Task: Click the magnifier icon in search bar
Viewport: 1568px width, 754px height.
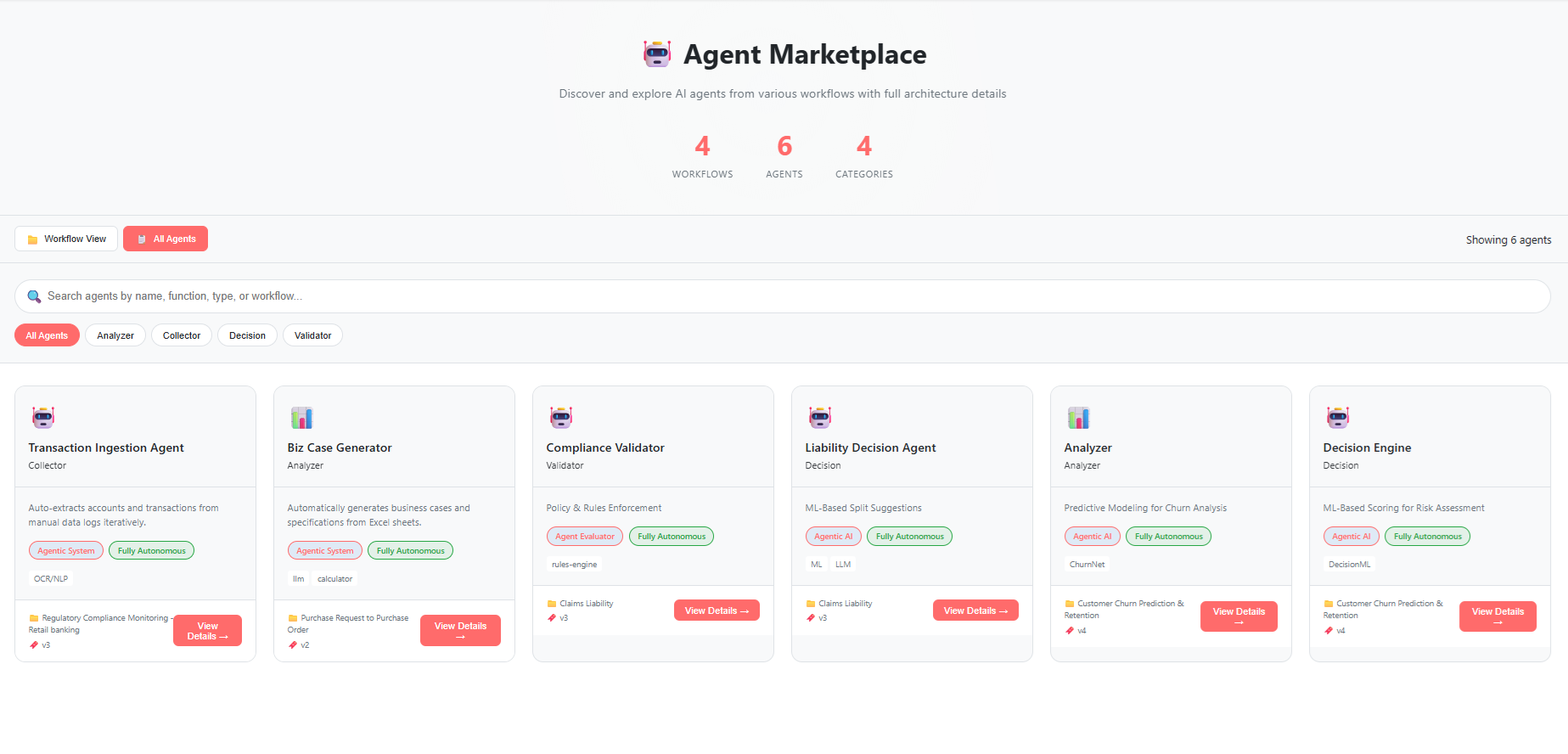Action: [x=34, y=296]
